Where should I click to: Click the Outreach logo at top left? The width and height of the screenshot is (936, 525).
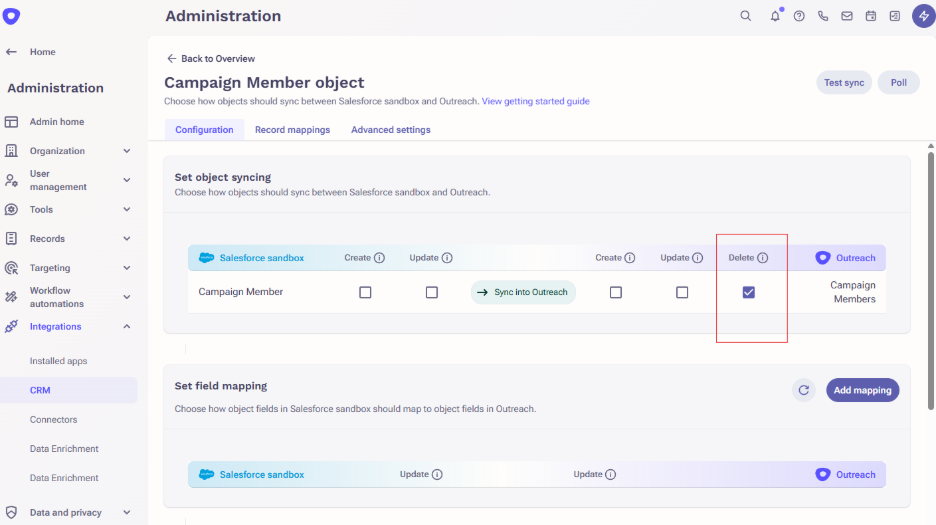tap(11, 16)
